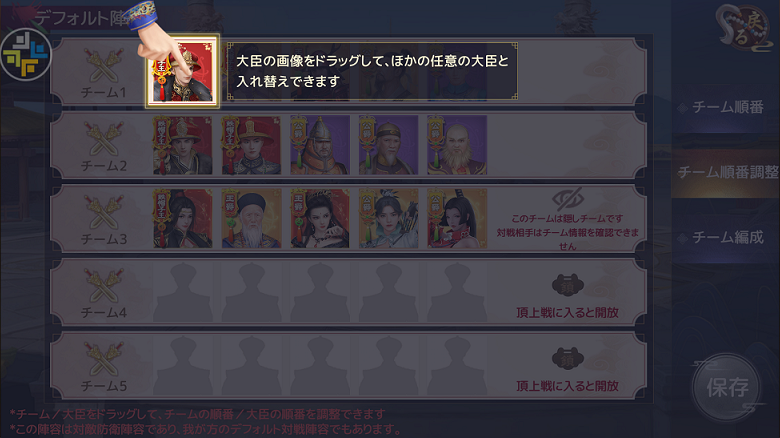Click the crossed swords icon for チーム2

pos(103,138)
